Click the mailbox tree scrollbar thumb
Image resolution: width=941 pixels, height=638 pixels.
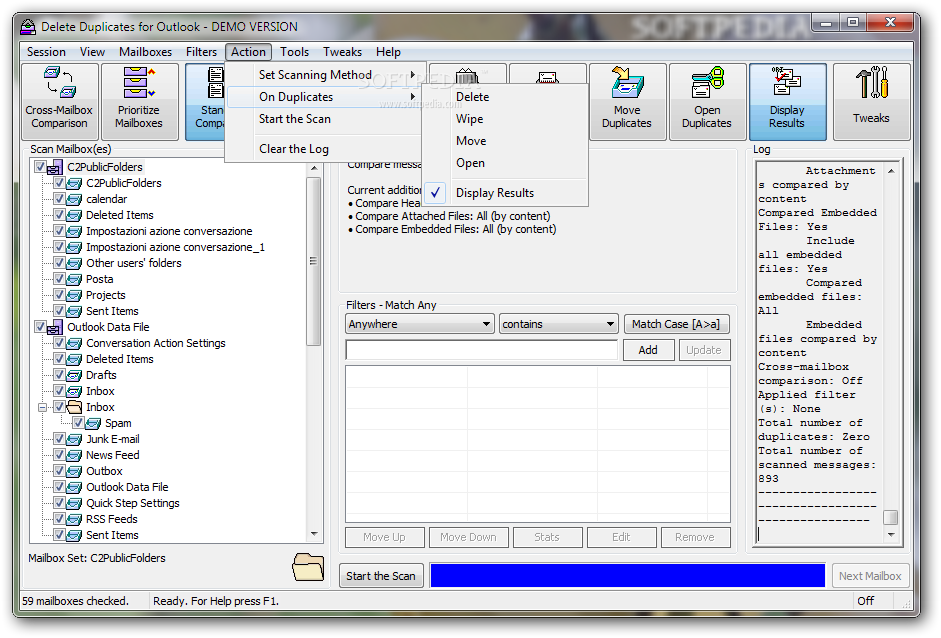(313, 261)
